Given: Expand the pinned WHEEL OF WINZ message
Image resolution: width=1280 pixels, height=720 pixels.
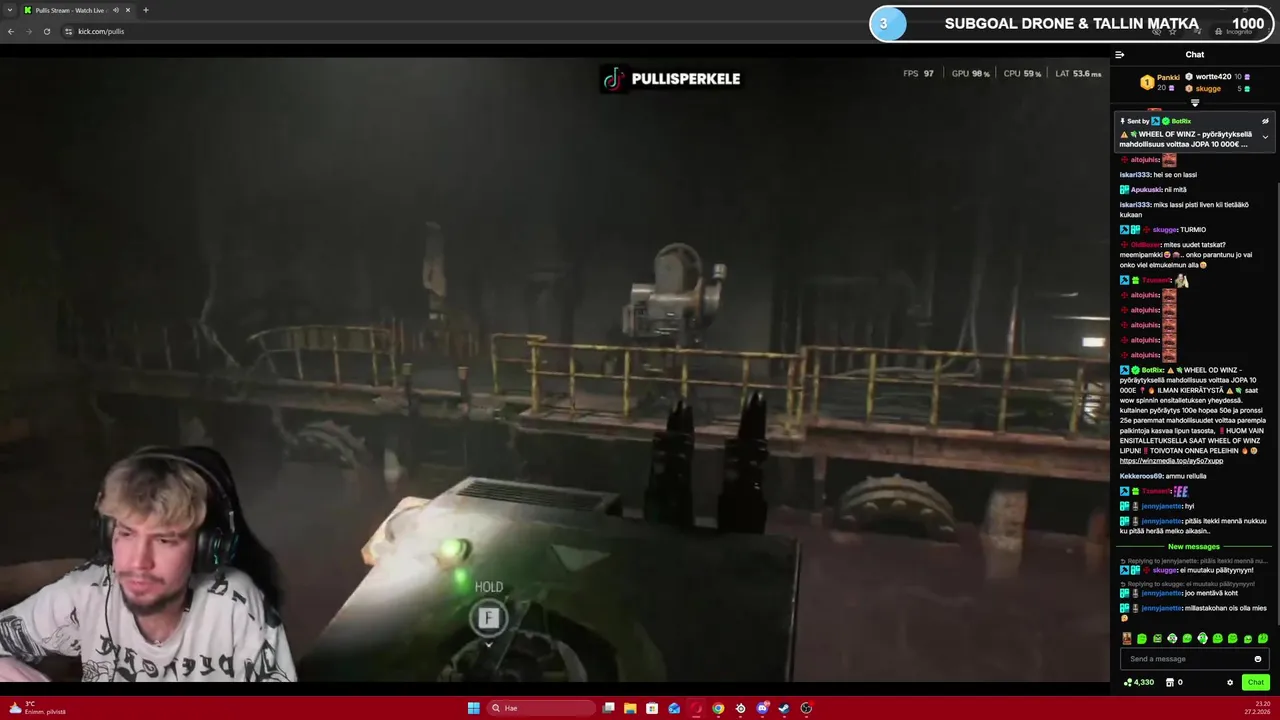Looking at the screenshot, I should click(1265, 137).
